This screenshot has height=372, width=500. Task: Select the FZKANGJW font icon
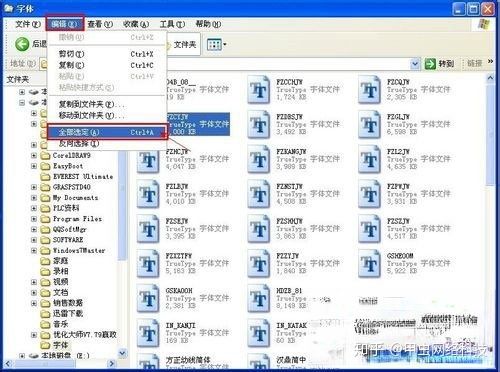tap(259, 159)
